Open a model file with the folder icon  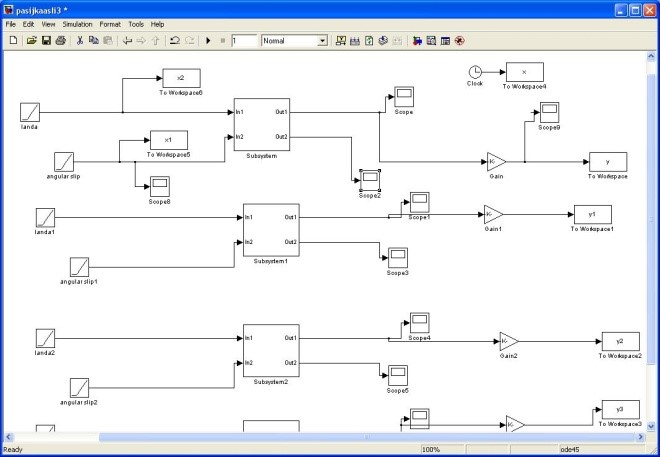tap(32, 41)
